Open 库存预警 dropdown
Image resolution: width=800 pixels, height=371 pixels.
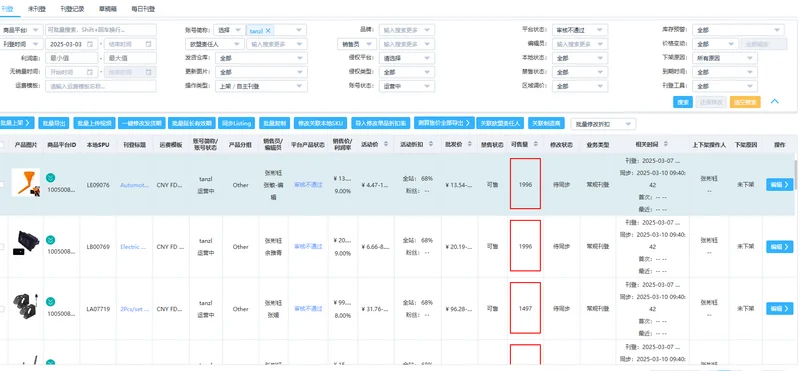pos(738,30)
